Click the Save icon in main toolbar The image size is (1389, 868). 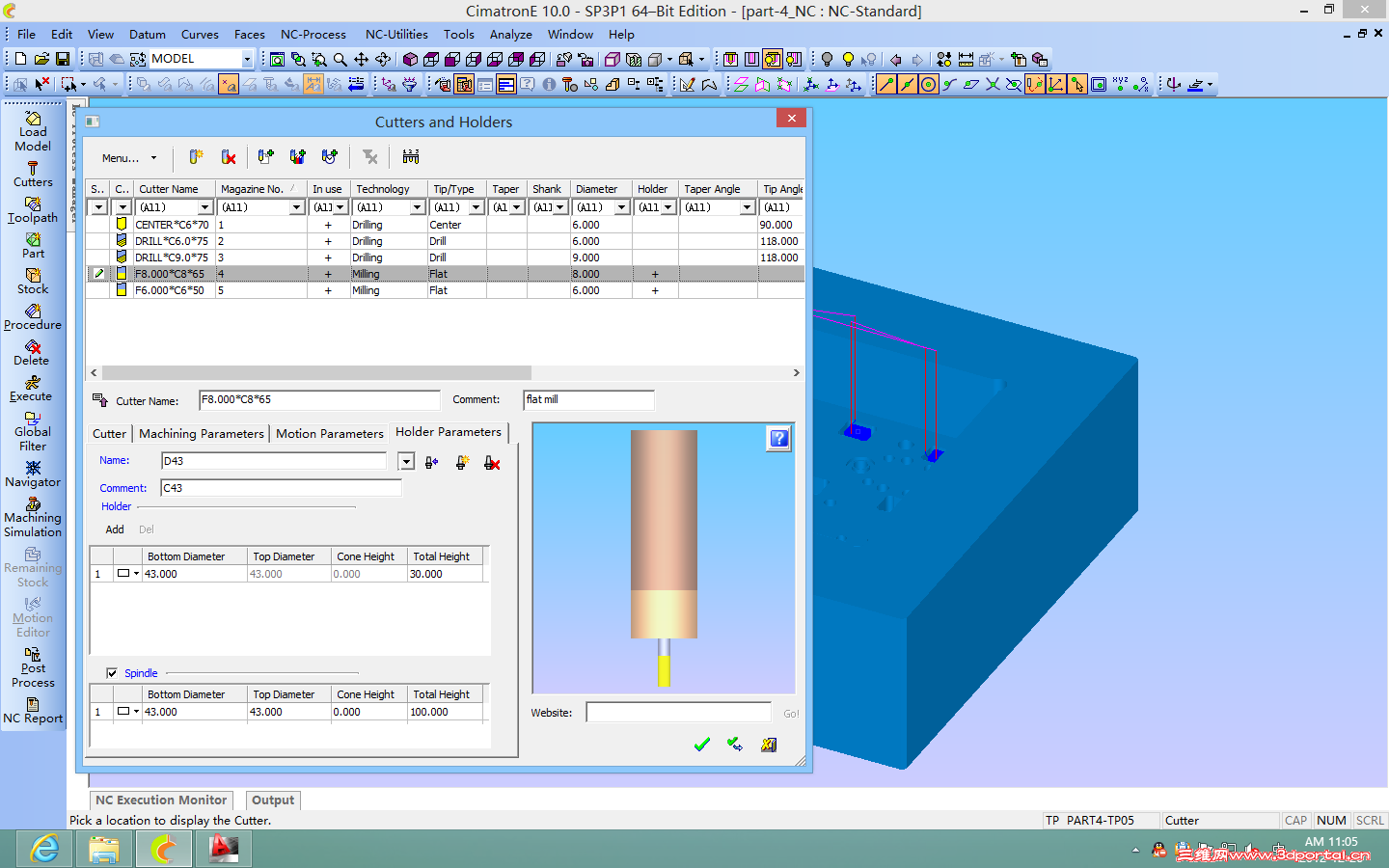(x=63, y=59)
